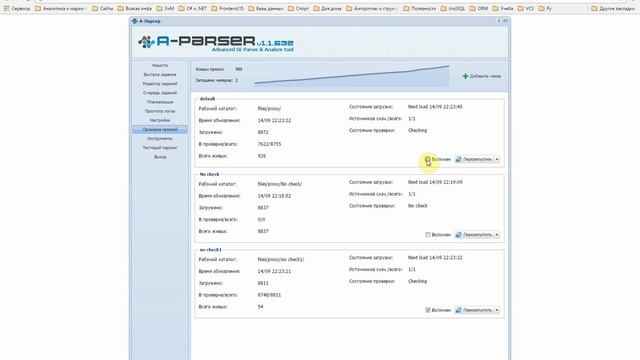Open Тестовый парсинг in the sidebar

[x=160, y=147]
